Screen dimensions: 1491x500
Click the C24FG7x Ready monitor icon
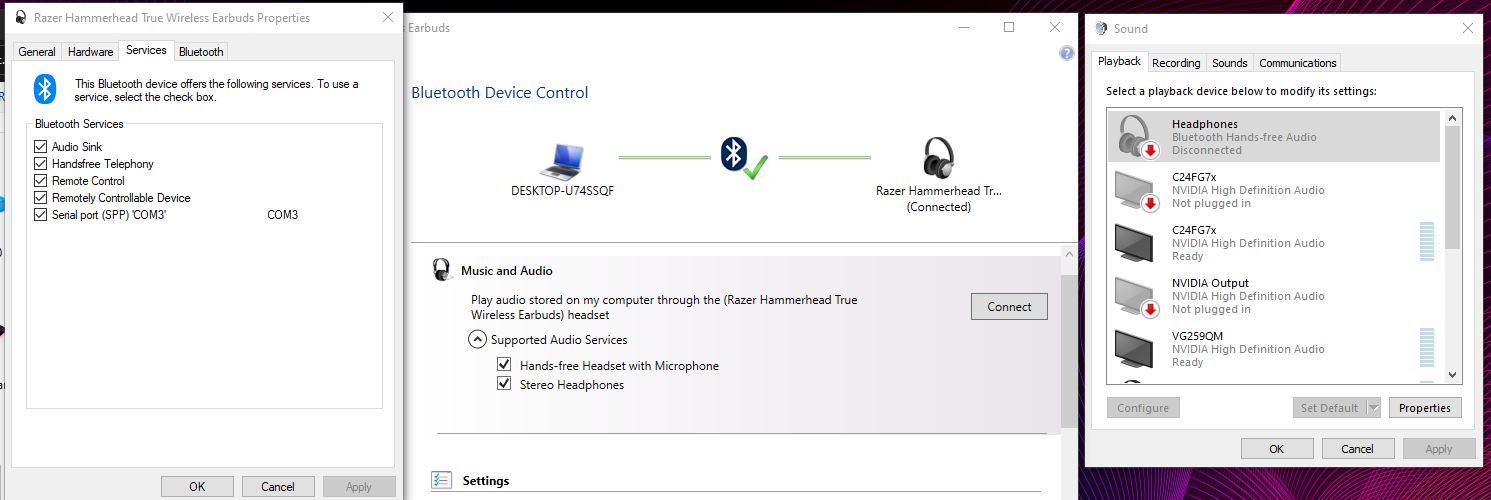click(1134, 243)
